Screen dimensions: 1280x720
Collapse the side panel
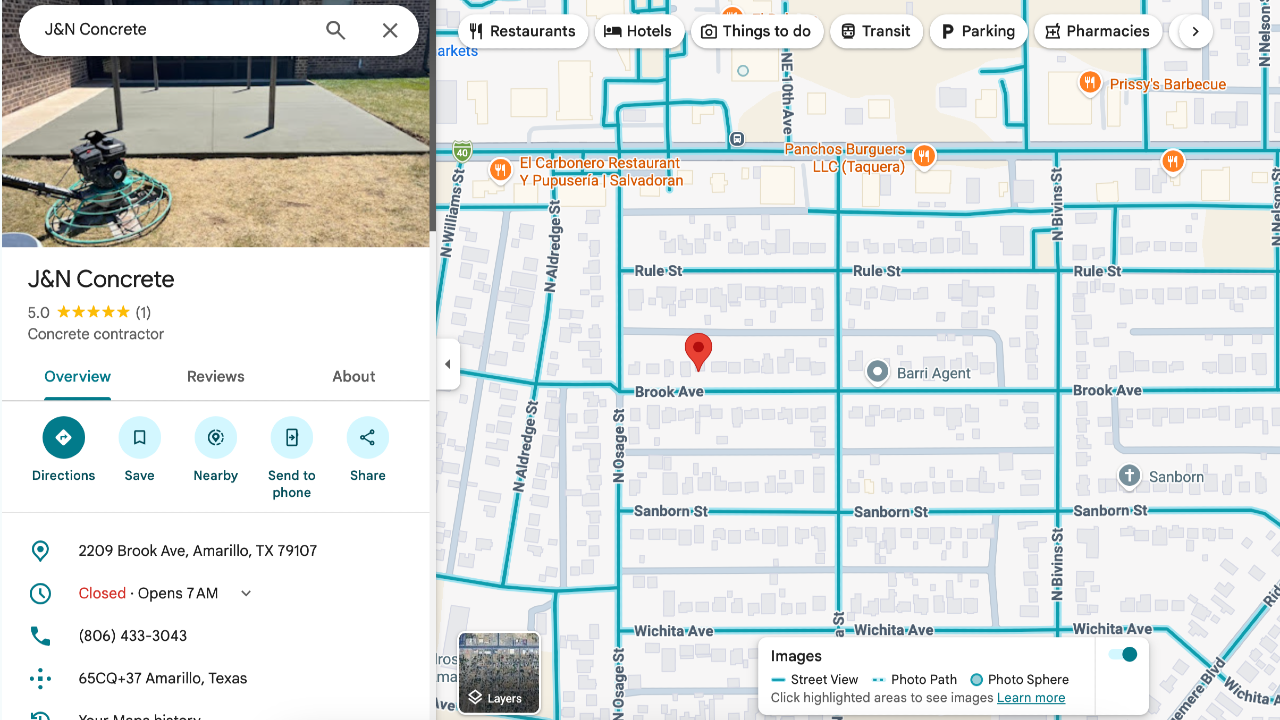coord(447,364)
